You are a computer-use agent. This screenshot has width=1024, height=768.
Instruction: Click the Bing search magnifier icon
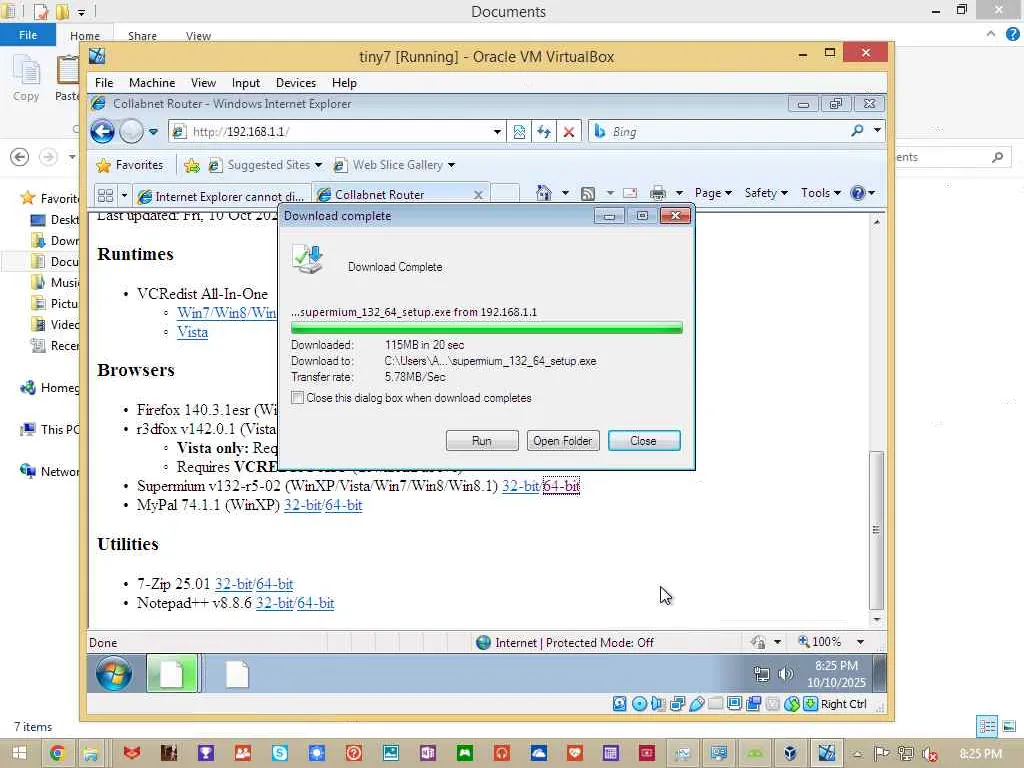857,131
